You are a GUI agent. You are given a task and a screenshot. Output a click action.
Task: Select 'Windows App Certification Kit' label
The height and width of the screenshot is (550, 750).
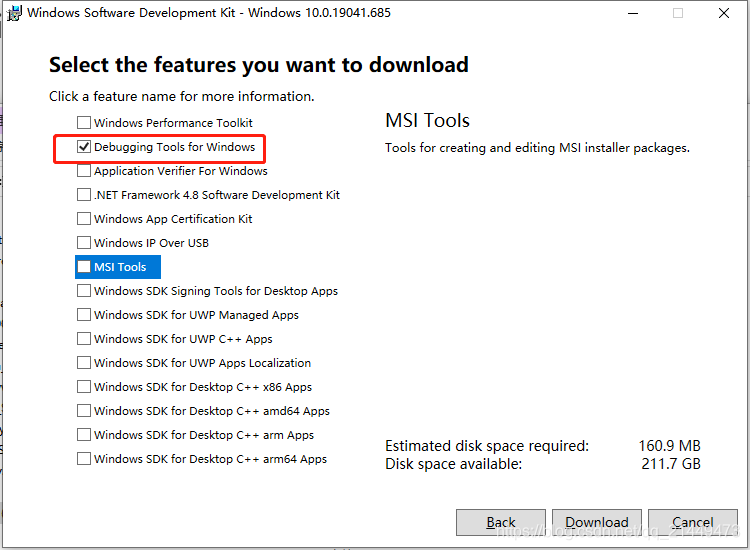173,219
